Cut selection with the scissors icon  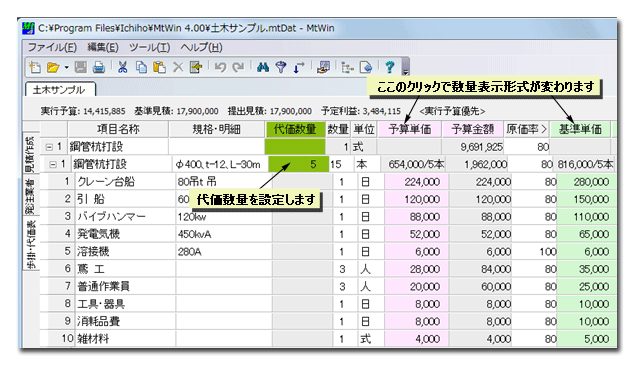tap(123, 67)
